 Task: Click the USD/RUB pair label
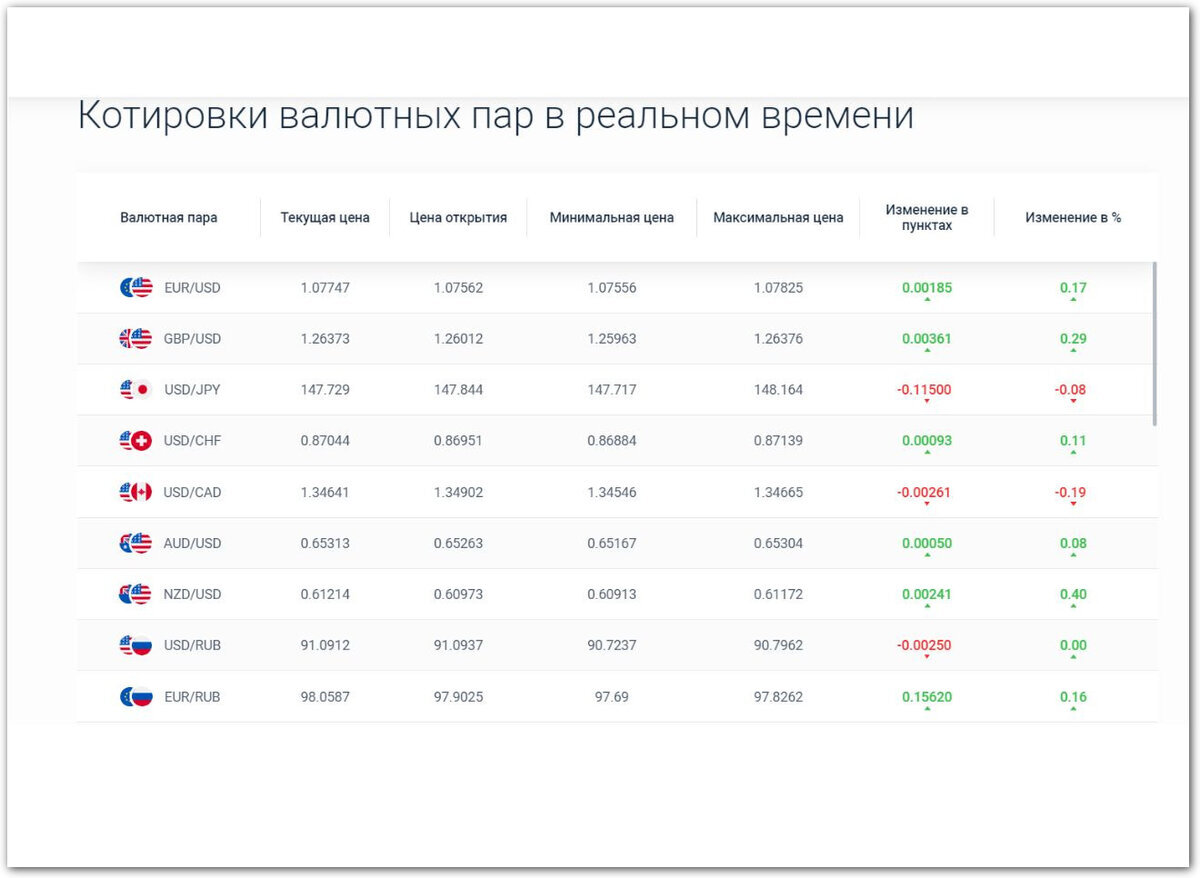point(192,645)
